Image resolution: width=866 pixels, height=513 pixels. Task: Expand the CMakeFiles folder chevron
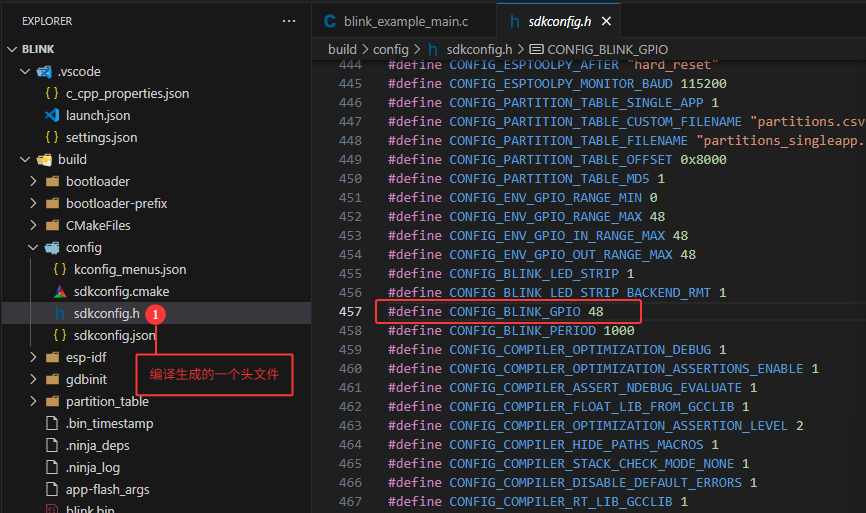(33, 226)
